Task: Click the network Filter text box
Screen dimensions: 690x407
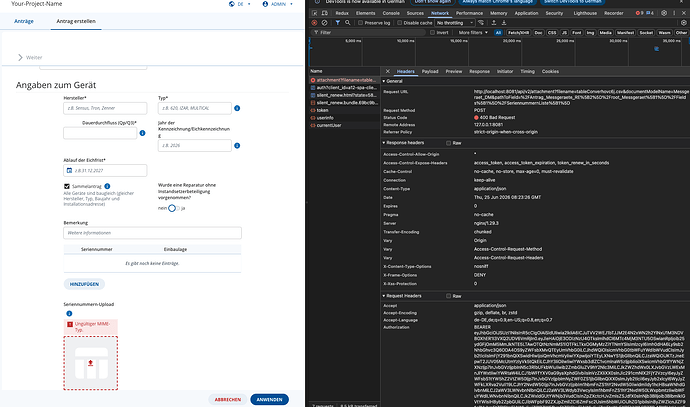Action: click(368, 33)
